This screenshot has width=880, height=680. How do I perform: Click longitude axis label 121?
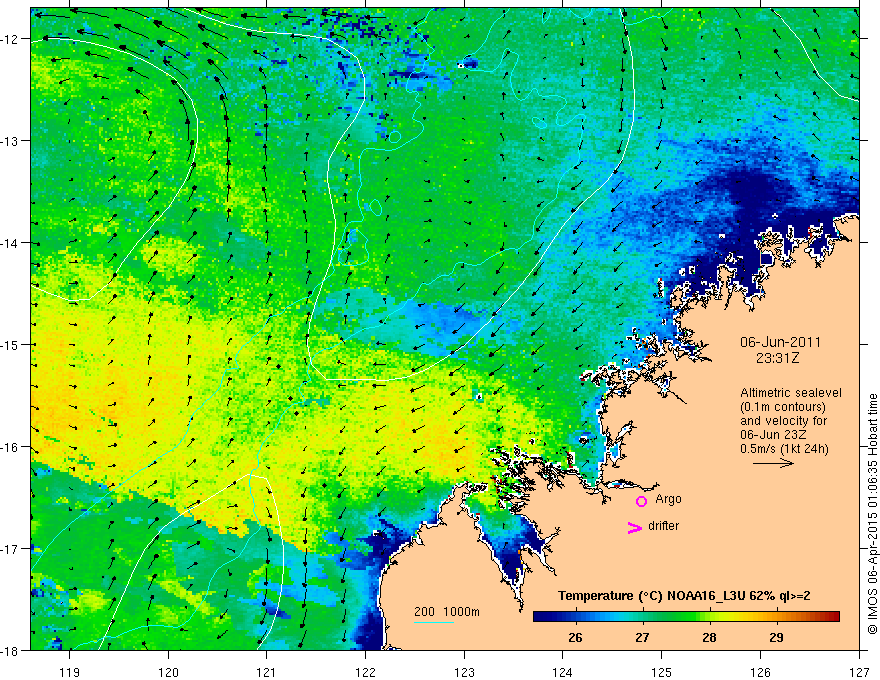click(x=267, y=672)
